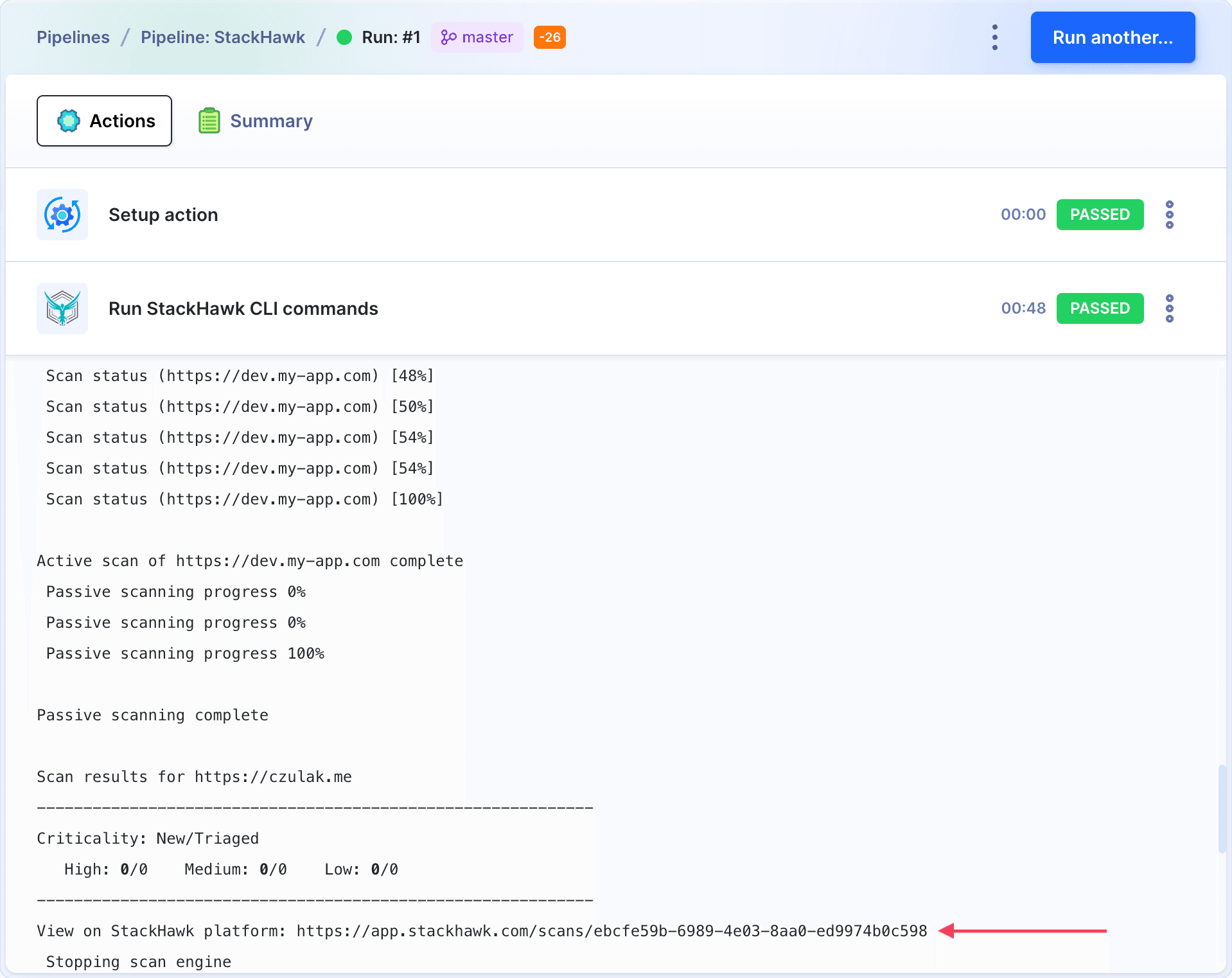Click the Scan status [48%] log line
The height and width of the screenshot is (978, 1232).
(240, 376)
